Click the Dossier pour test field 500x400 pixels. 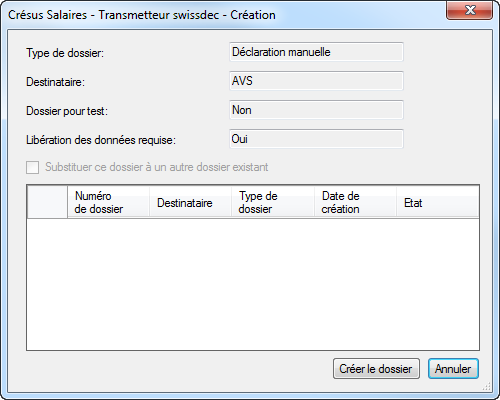pos(316,110)
